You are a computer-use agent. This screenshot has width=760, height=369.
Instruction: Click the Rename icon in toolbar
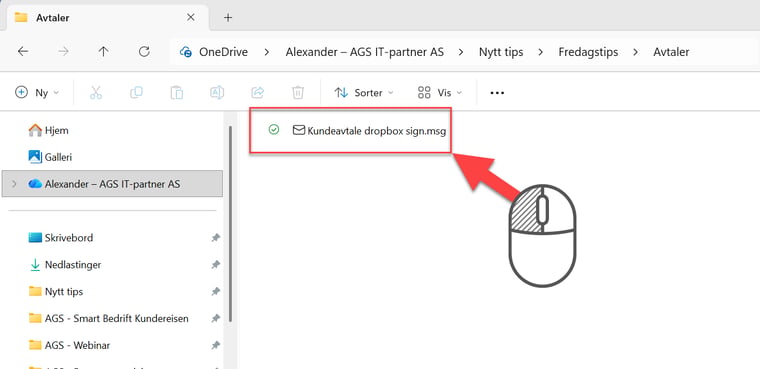click(217, 92)
